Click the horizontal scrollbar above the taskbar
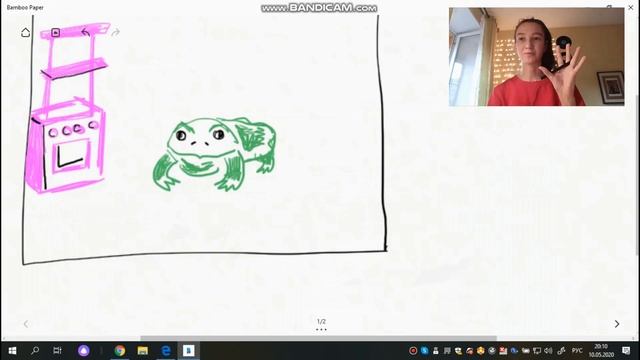Image resolution: width=640 pixels, height=360 pixels. [318, 338]
